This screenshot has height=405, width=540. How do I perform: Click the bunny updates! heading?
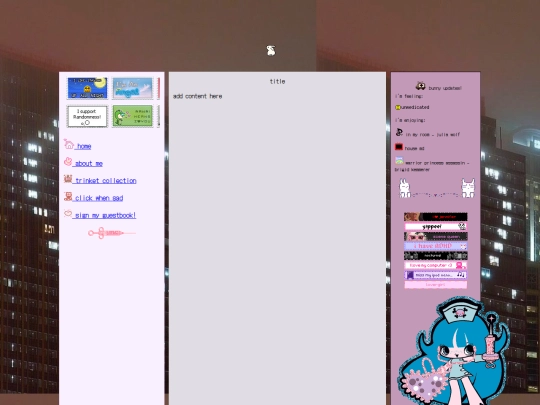[445, 88]
